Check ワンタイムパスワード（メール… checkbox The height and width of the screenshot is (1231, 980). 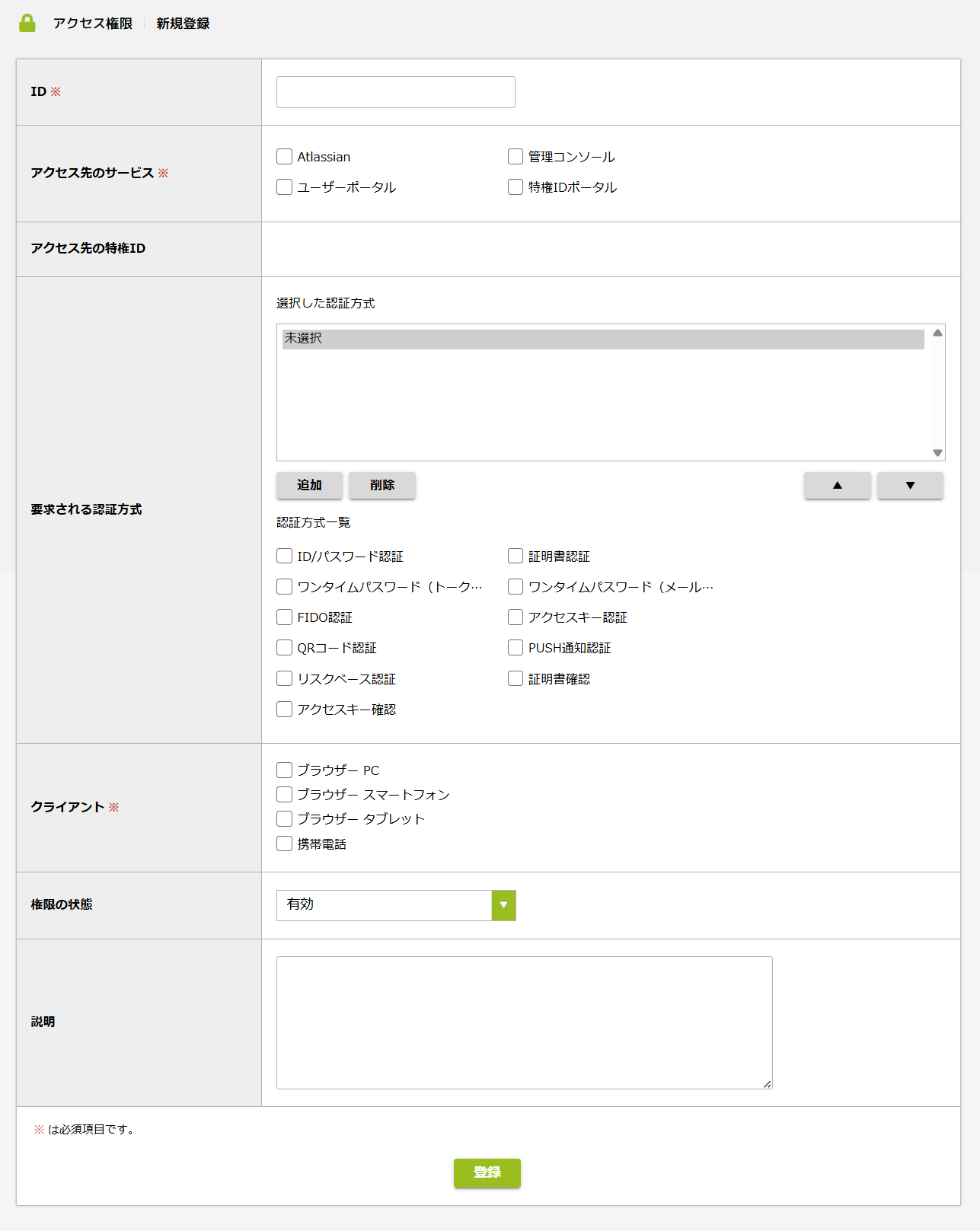point(516,587)
